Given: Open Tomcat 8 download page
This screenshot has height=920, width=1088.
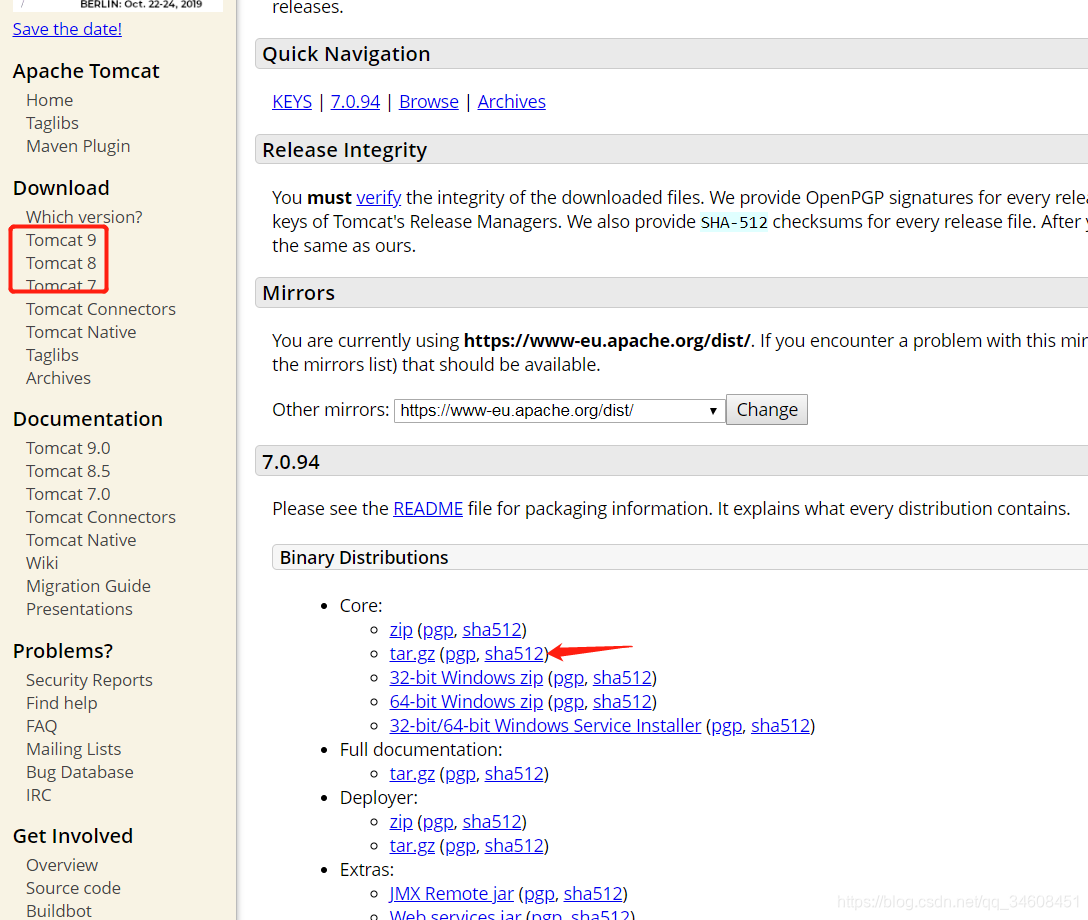Looking at the screenshot, I should coord(61,263).
